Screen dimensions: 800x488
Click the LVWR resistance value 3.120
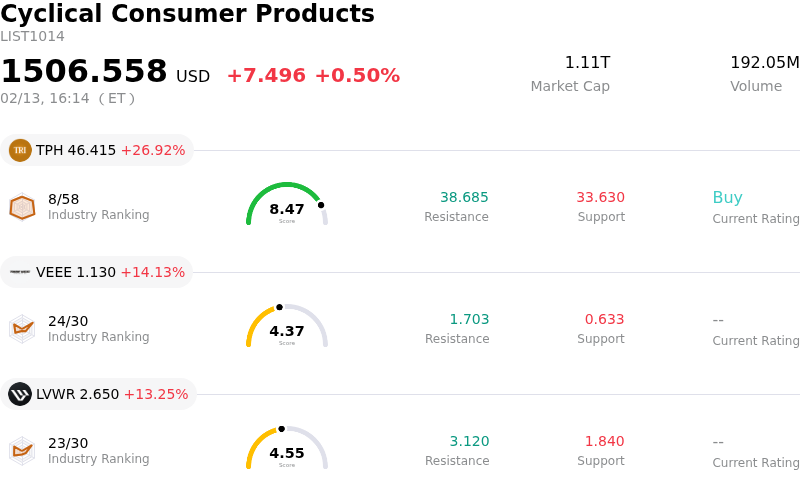pyautogui.click(x=469, y=442)
